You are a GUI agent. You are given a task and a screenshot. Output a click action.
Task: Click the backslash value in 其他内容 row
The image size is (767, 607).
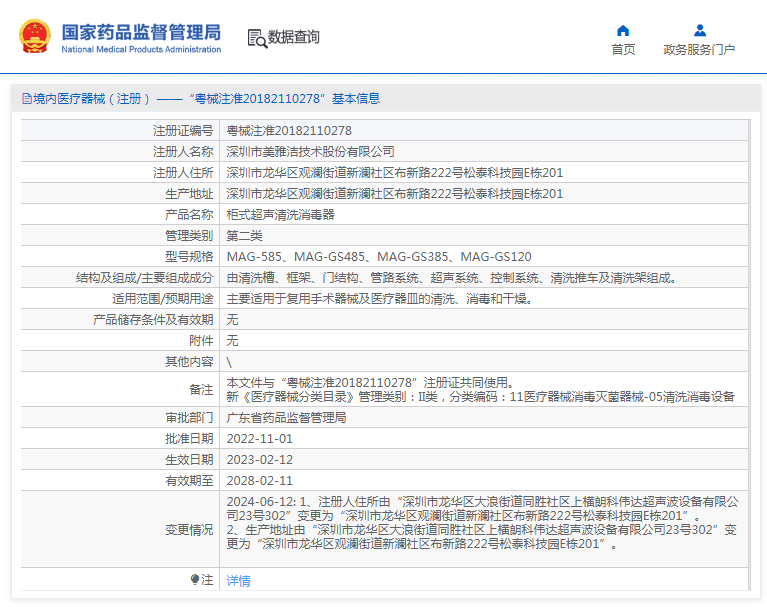coord(229,362)
